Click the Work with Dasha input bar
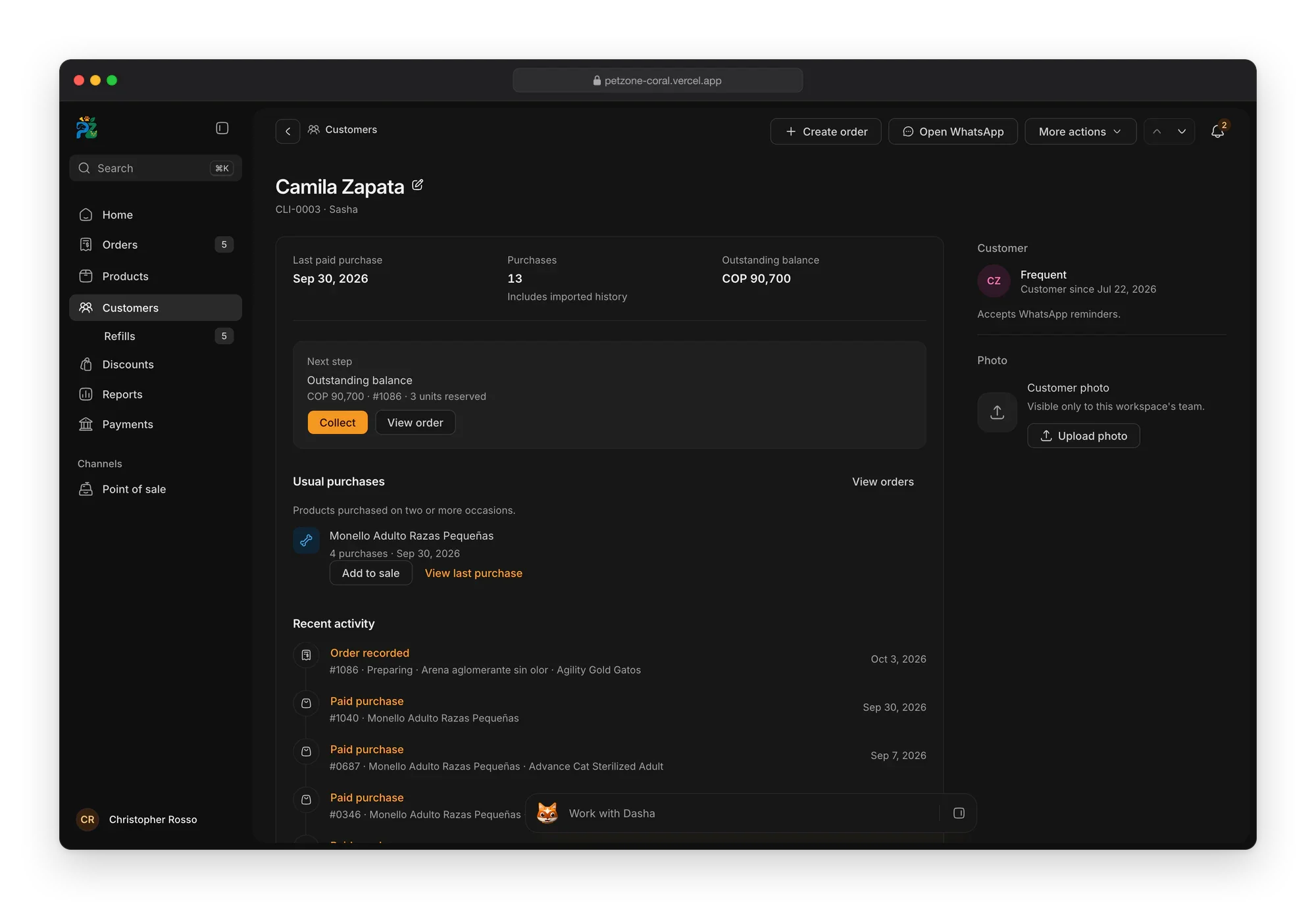 point(751,813)
